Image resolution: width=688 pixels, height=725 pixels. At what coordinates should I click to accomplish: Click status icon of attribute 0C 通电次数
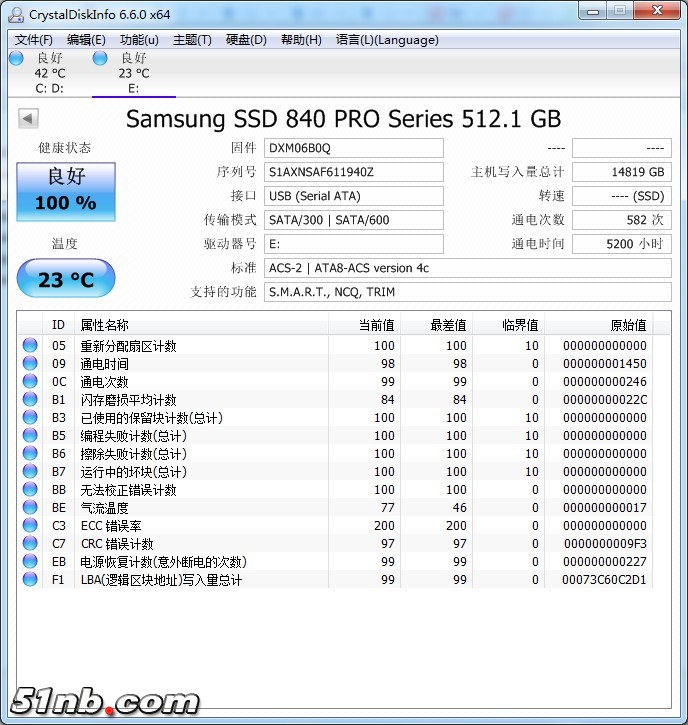point(30,381)
